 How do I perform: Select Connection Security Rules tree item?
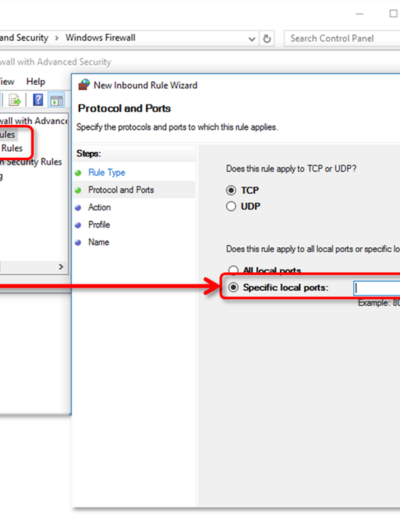click(31, 162)
